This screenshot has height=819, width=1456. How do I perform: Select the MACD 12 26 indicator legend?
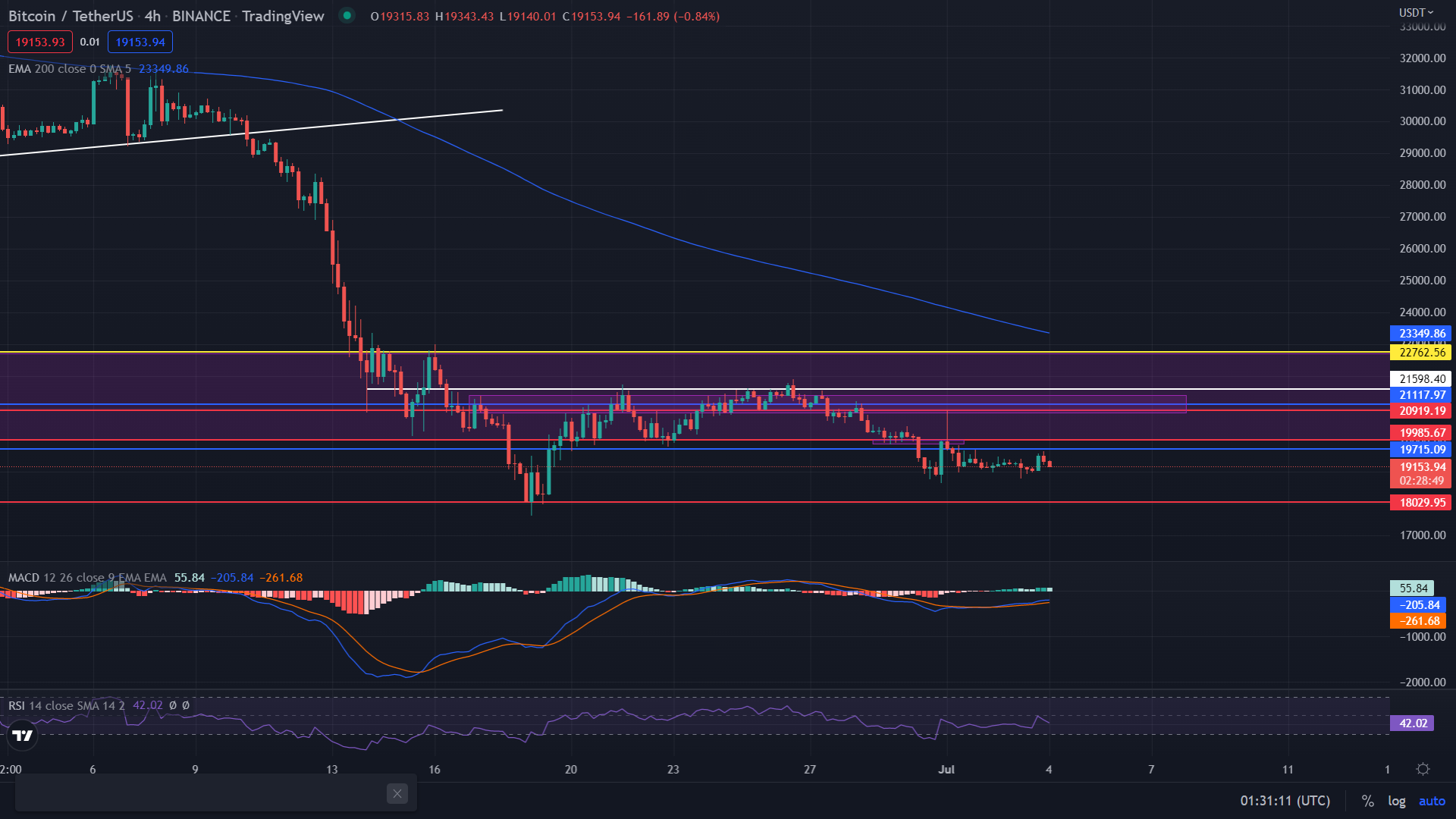tap(87, 578)
